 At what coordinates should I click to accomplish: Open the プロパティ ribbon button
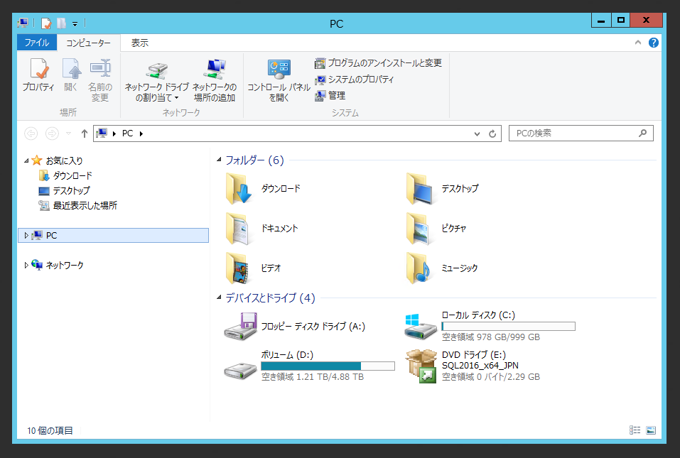(39, 75)
